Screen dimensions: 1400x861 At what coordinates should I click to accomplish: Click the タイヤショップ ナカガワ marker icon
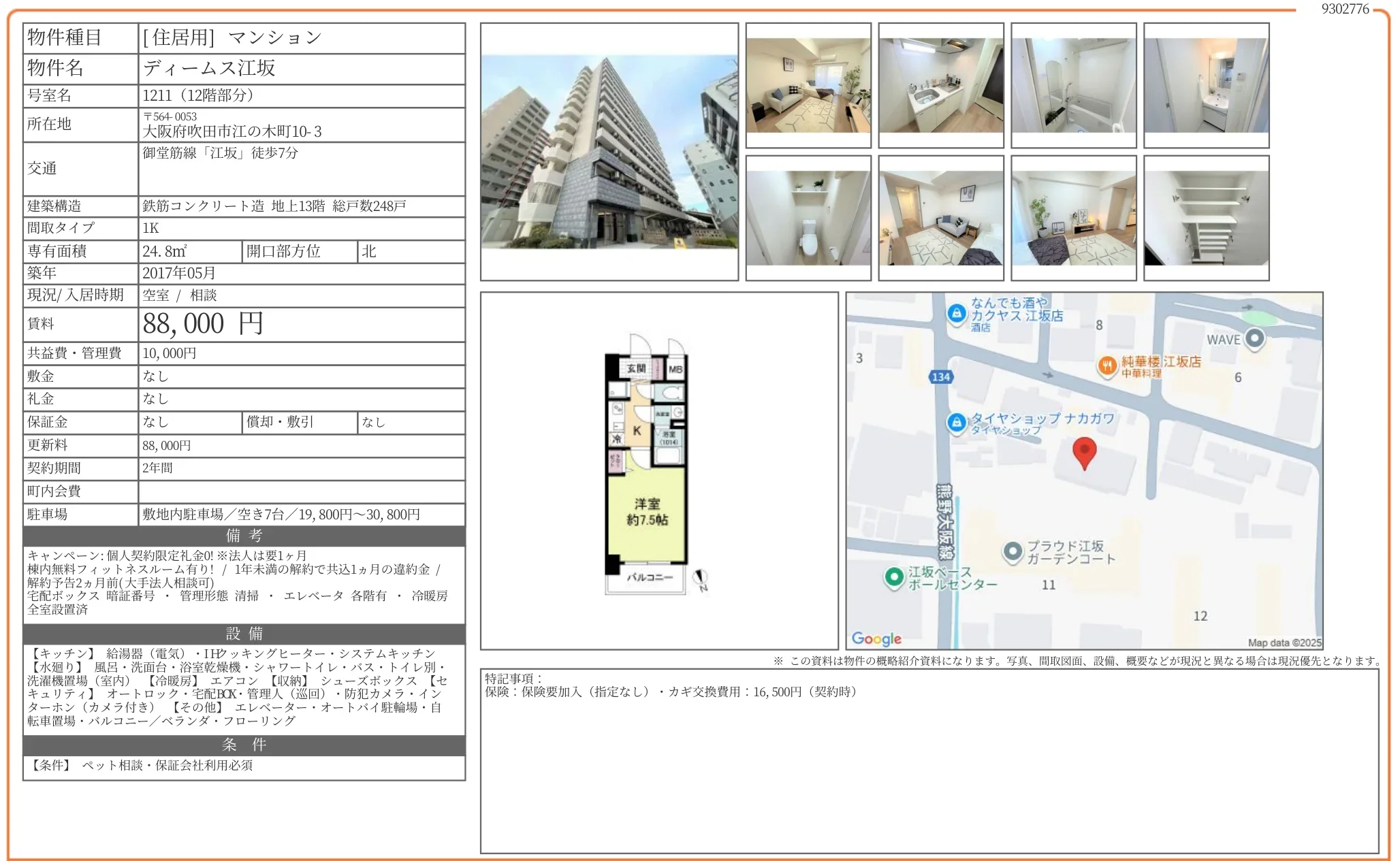pos(957,423)
